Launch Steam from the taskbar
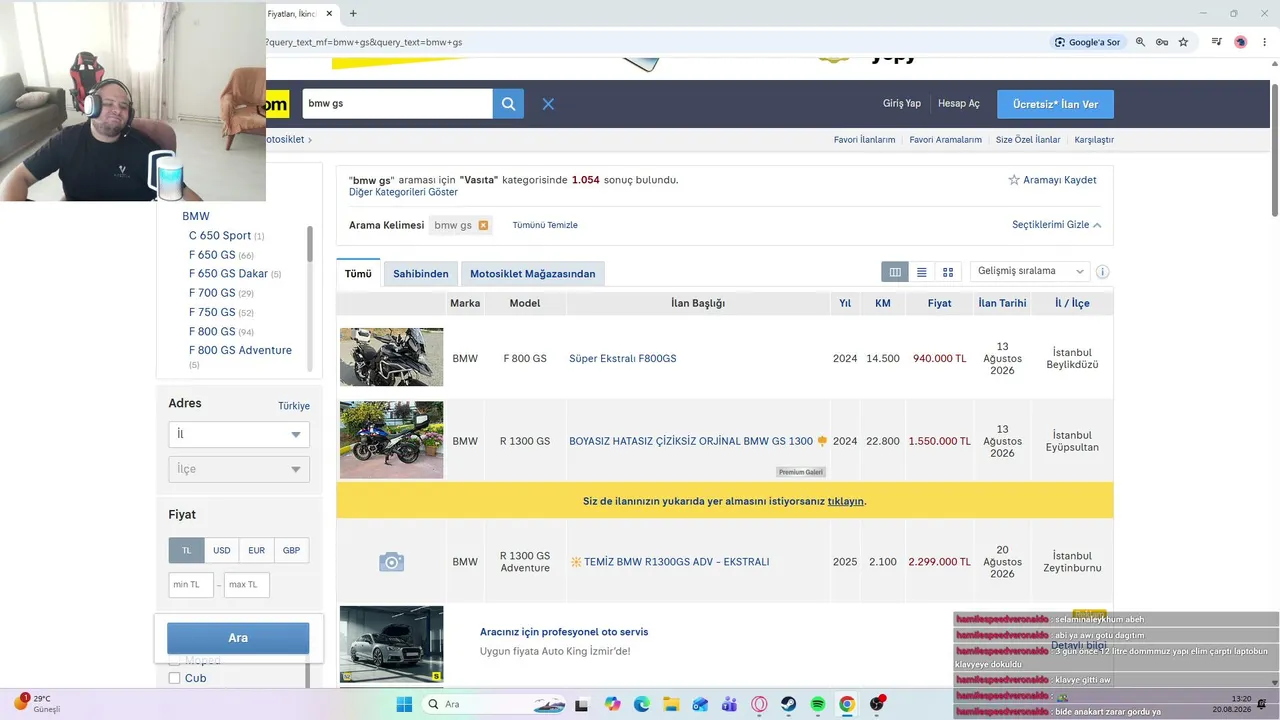 (x=788, y=704)
